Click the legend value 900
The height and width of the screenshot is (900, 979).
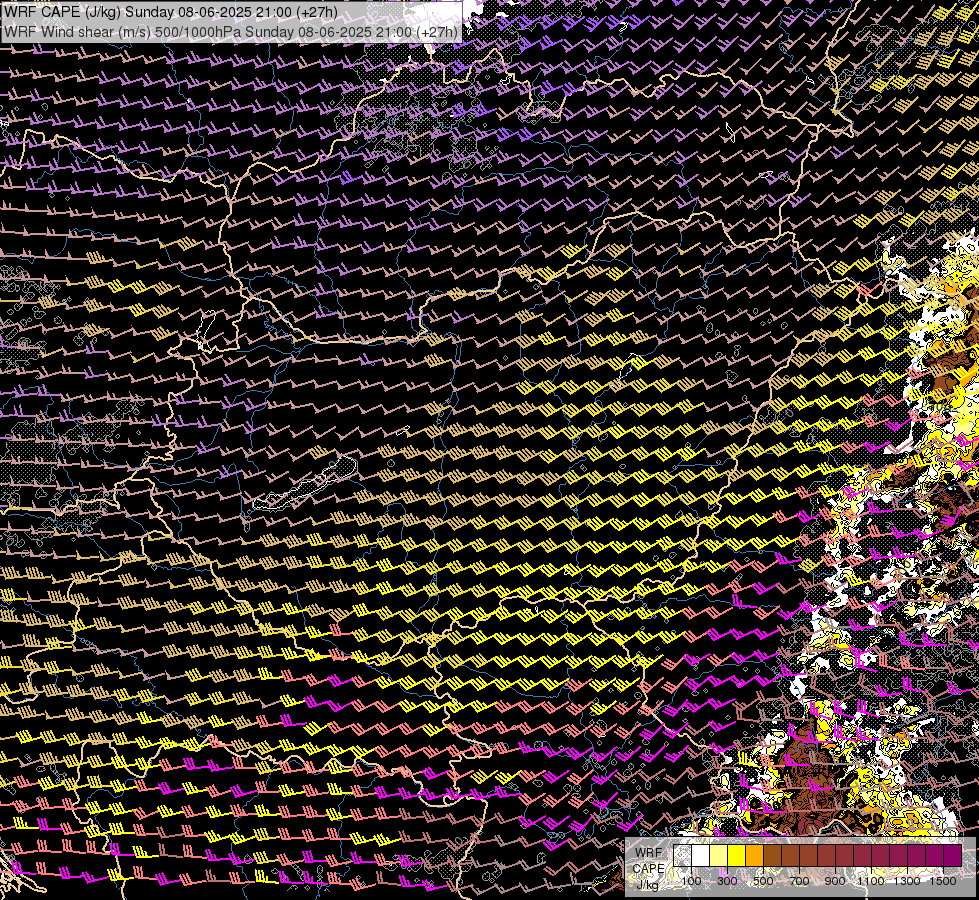click(x=835, y=881)
